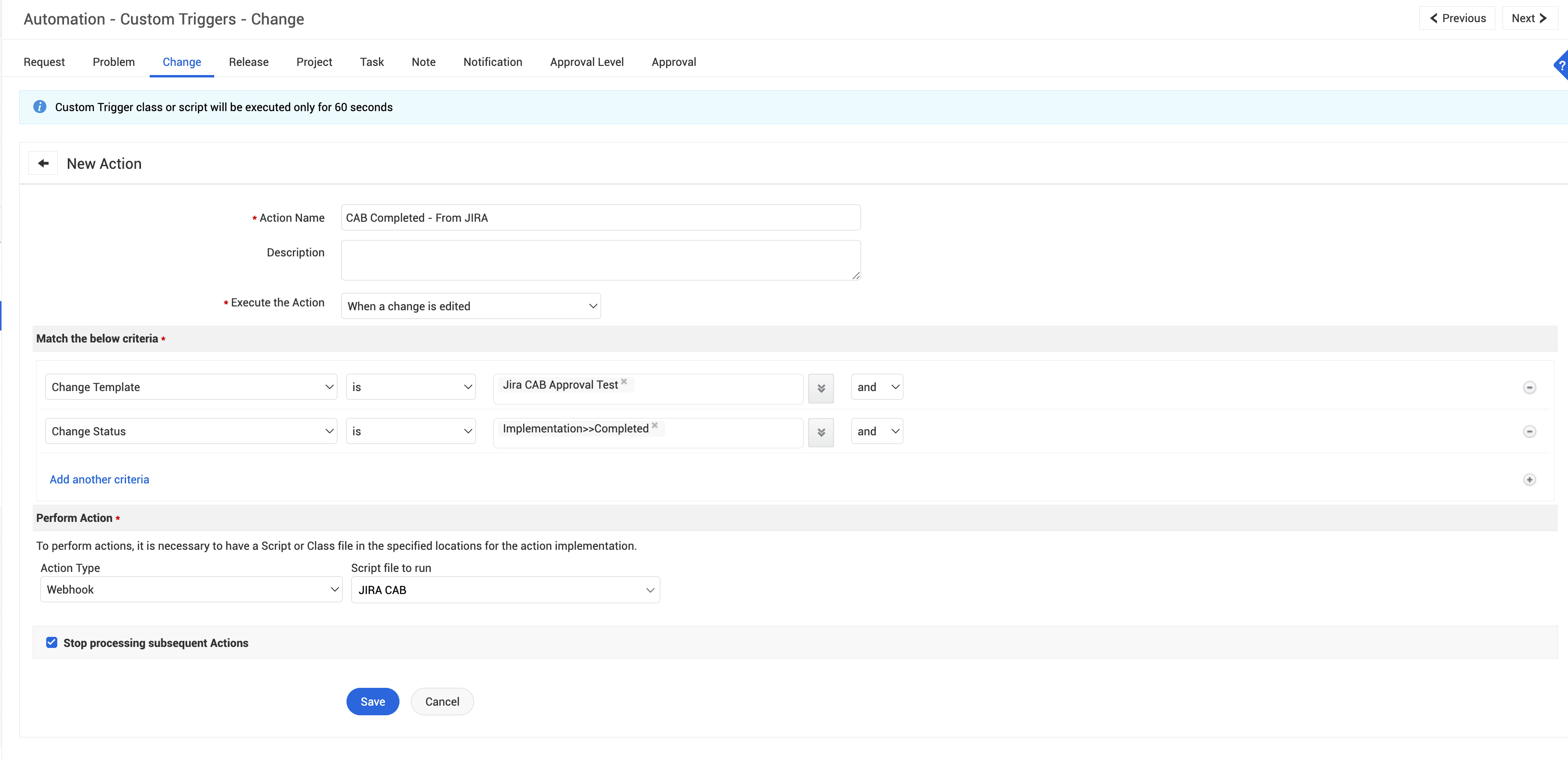Click the Change Template value input box
Screen dimensions: 1568x760
648,389
